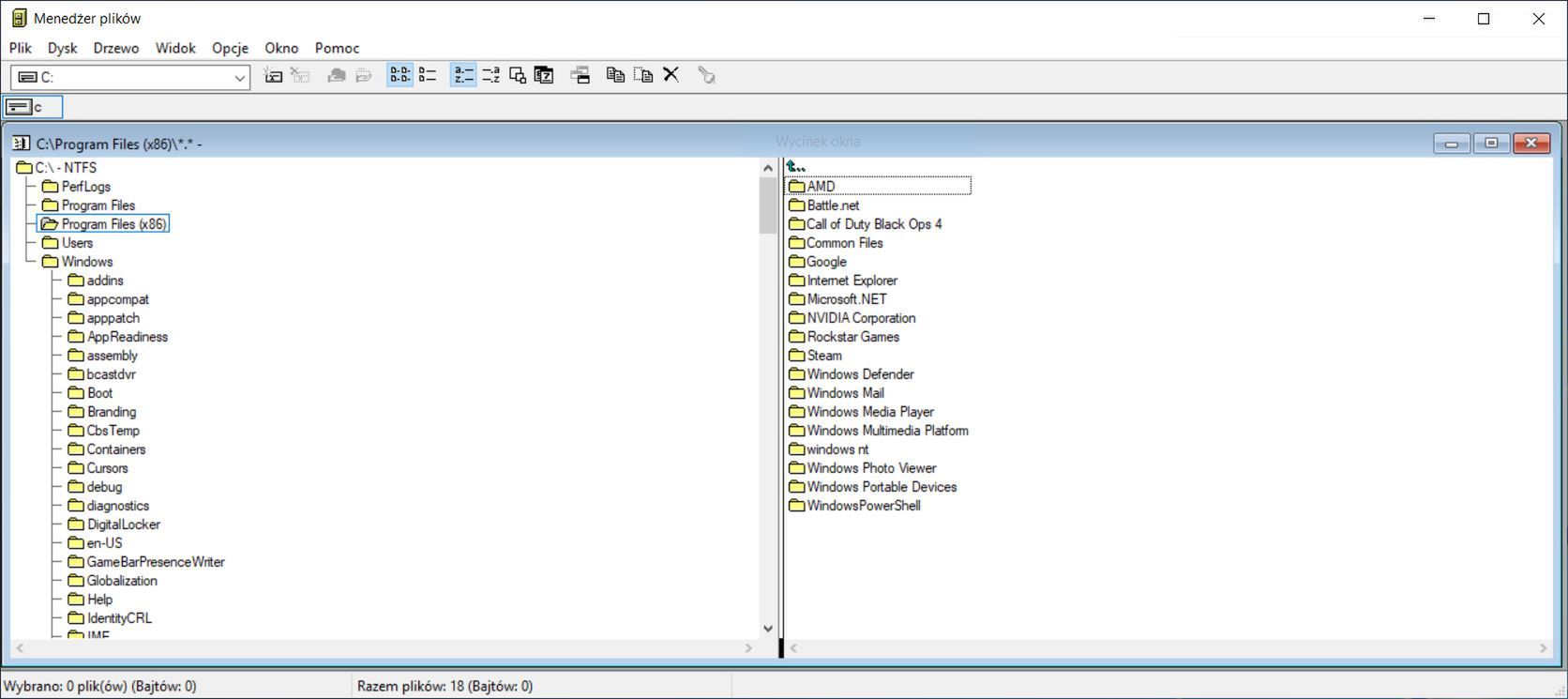Select PerfLogs in the directory tree

76,187
